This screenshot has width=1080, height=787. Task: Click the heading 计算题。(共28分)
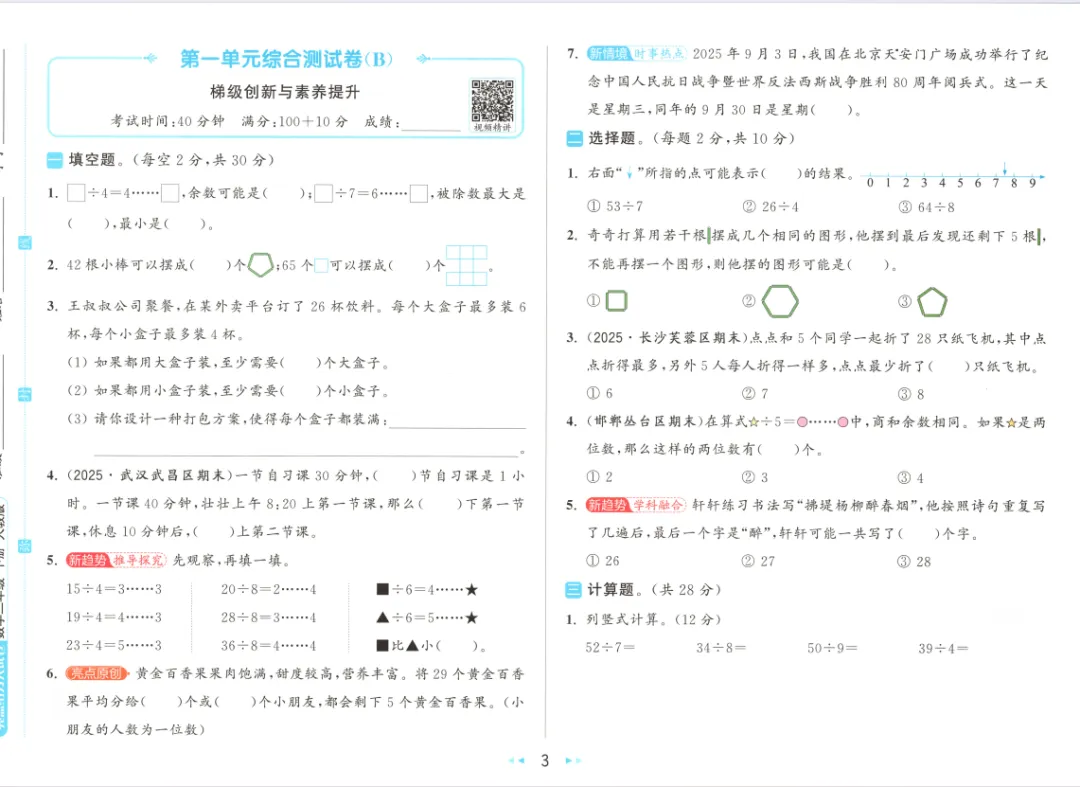point(654,589)
